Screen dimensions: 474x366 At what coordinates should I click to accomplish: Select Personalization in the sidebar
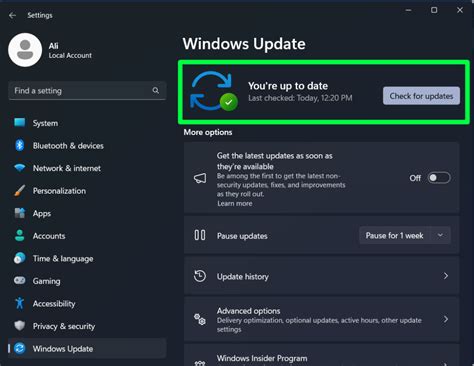tap(87, 191)
